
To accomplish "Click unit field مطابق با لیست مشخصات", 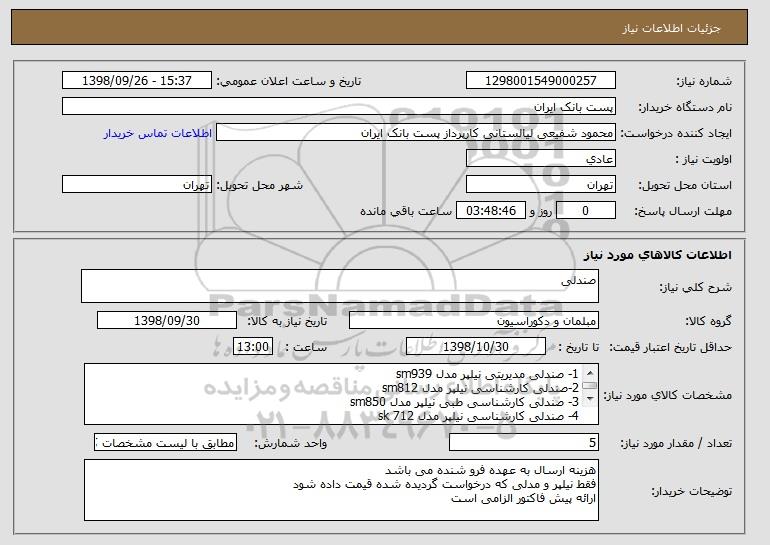I will coord(165,442).
